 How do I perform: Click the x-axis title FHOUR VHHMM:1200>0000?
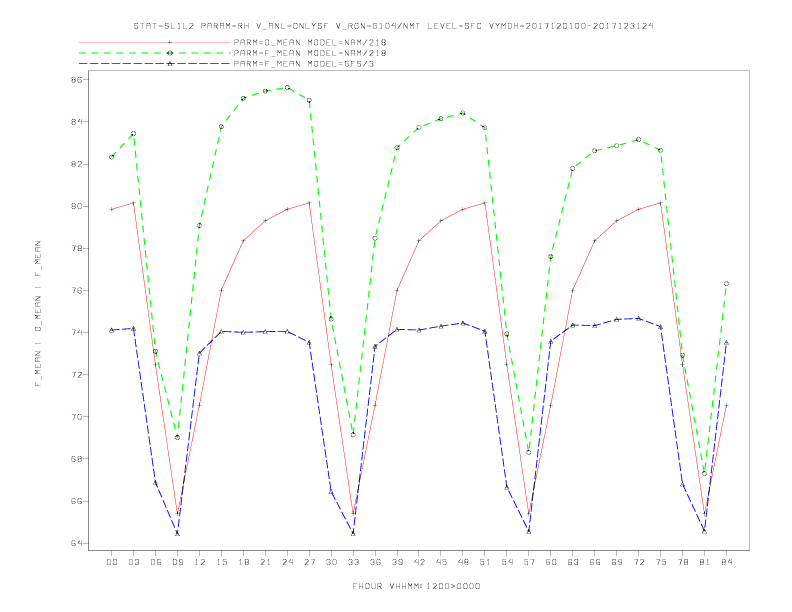point(416,586)
